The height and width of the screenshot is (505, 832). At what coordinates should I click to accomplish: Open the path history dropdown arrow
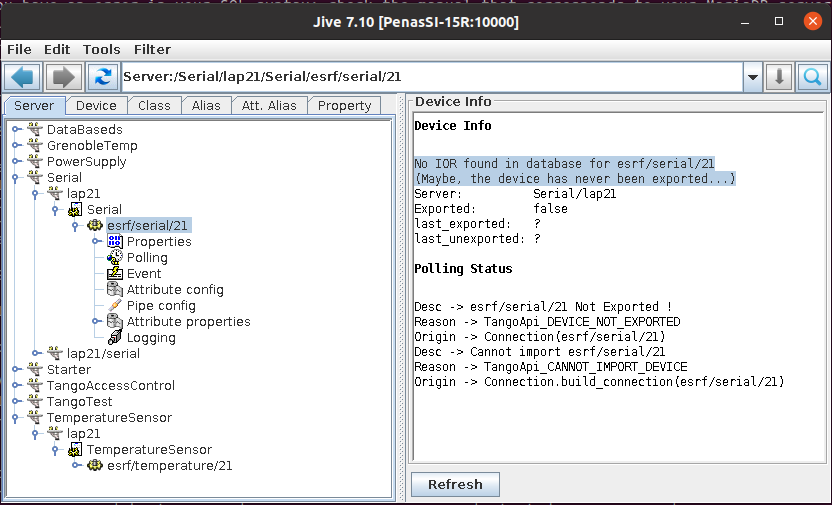tap(752, 77)
